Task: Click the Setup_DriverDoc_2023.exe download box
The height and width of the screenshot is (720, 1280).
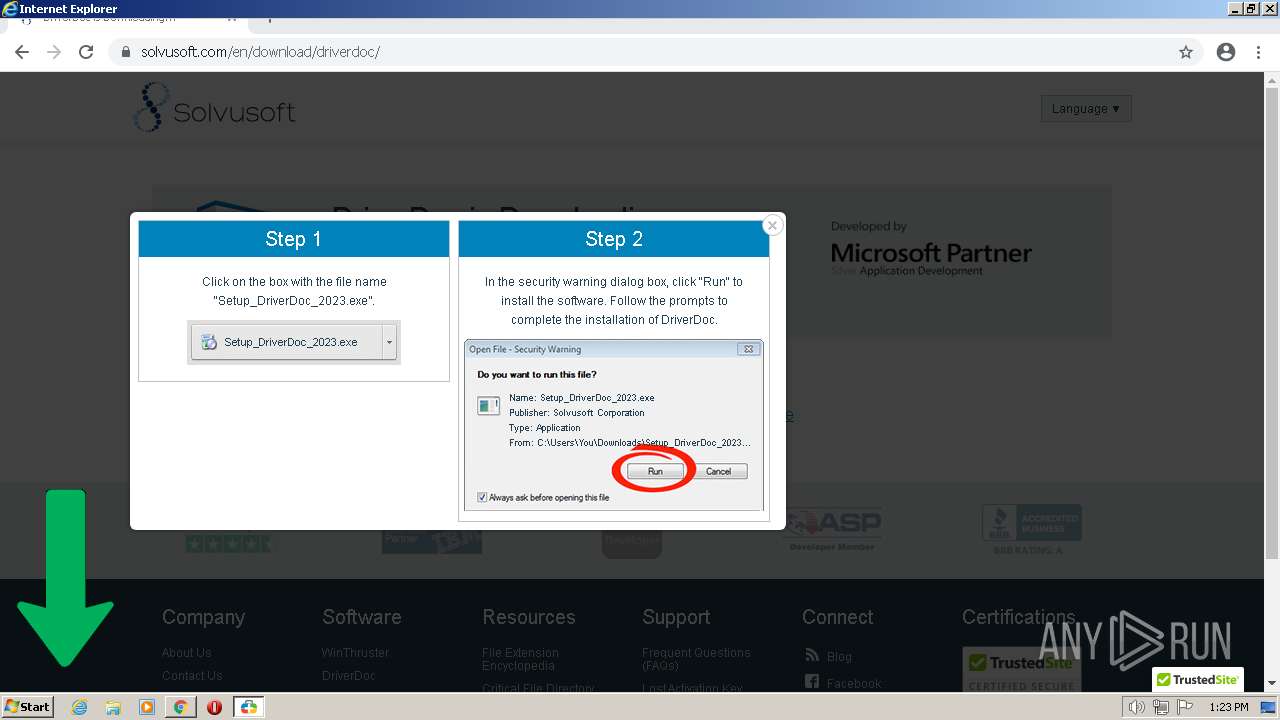Action: coord(286,342)
